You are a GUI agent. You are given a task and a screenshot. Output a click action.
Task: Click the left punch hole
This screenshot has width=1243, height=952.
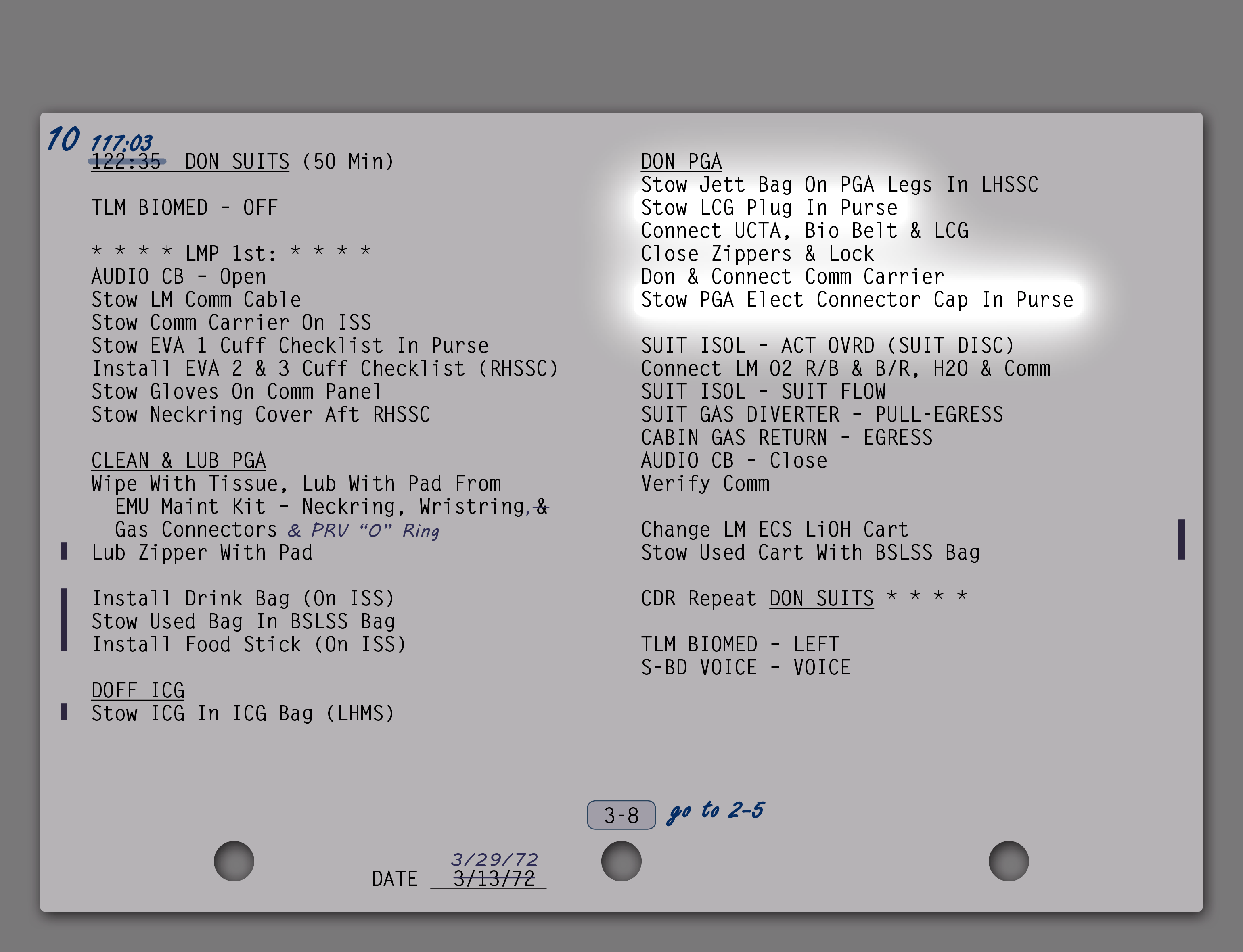(234, 861)
